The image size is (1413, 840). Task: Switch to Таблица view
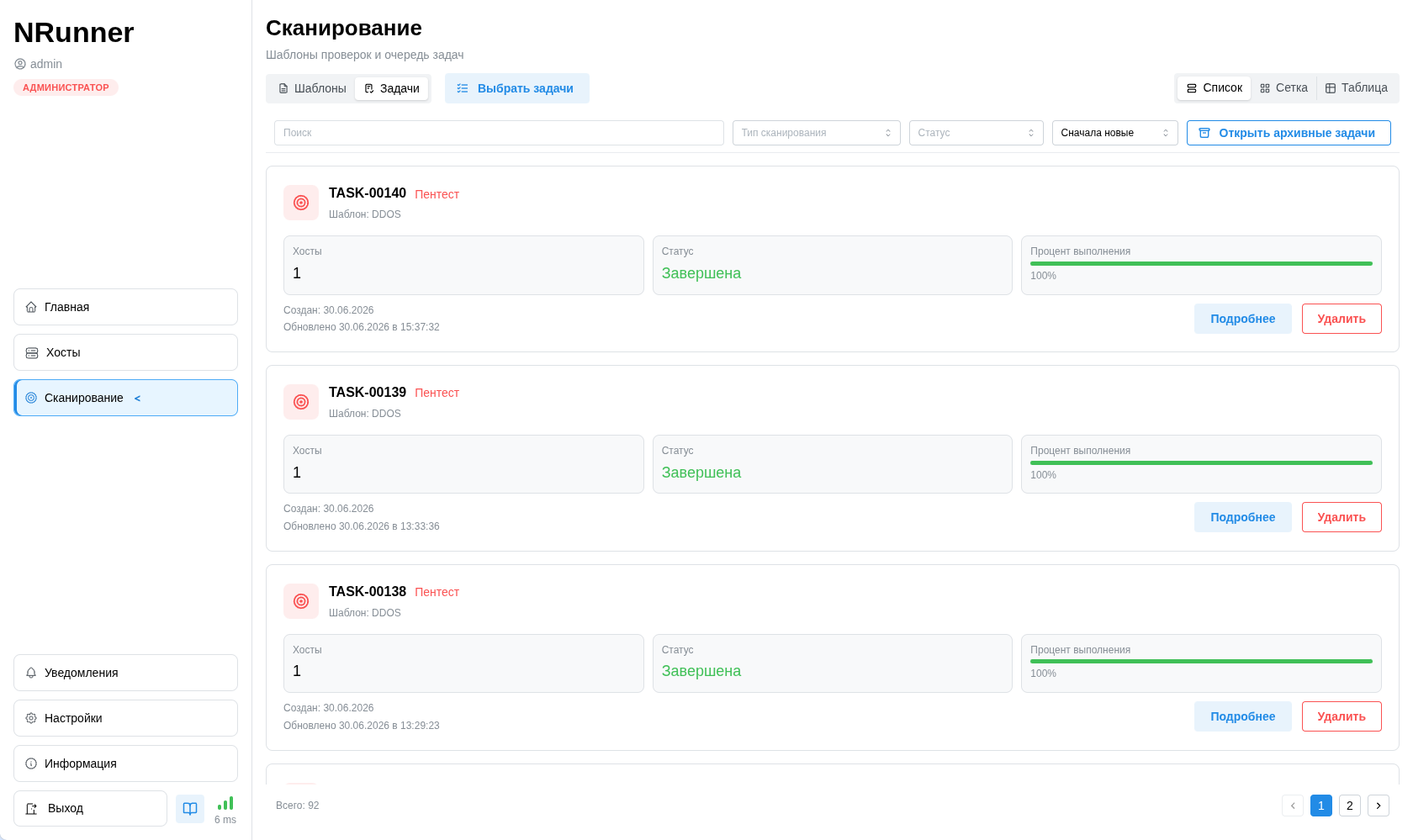tap(1357, 88)
